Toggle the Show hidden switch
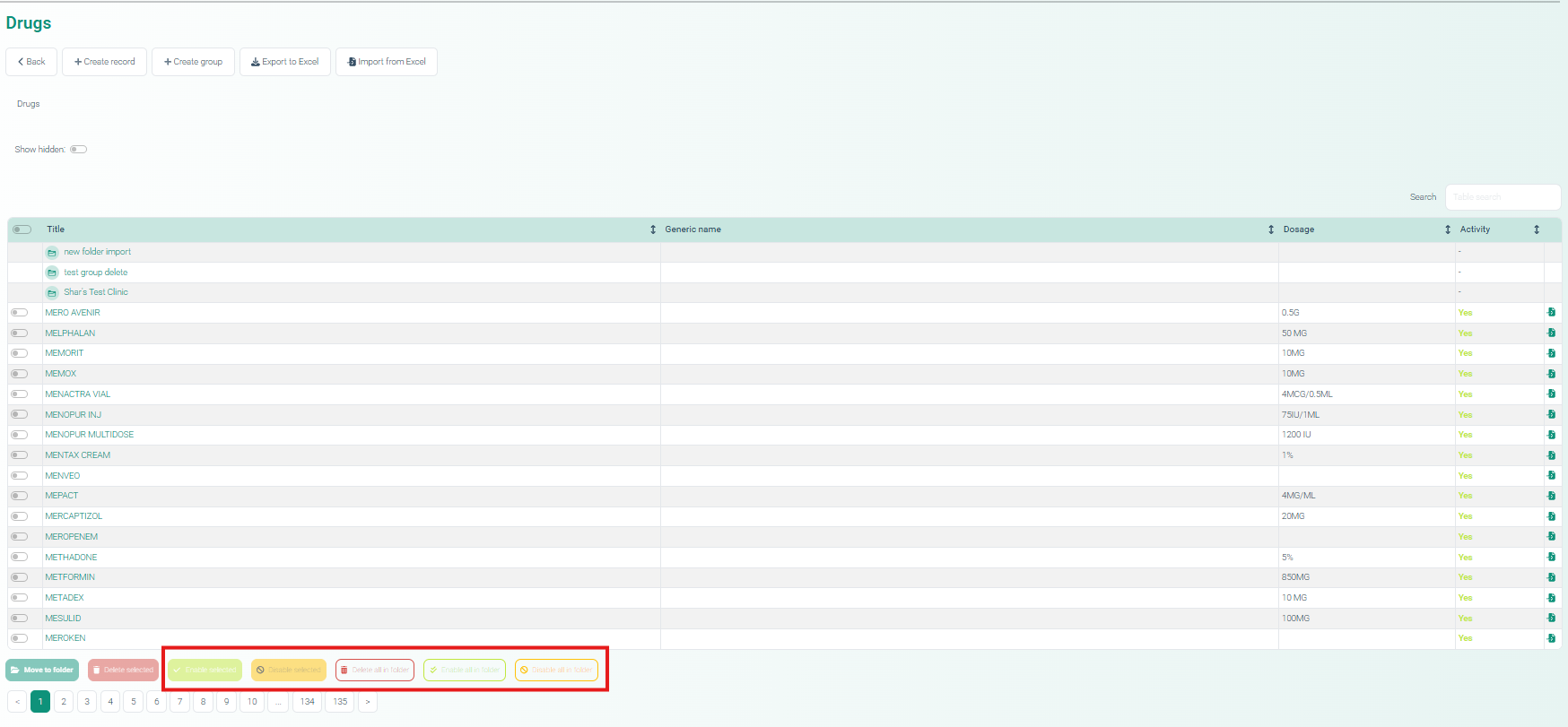The width and height of the screenshot is (1568, 727). (79, 150)
